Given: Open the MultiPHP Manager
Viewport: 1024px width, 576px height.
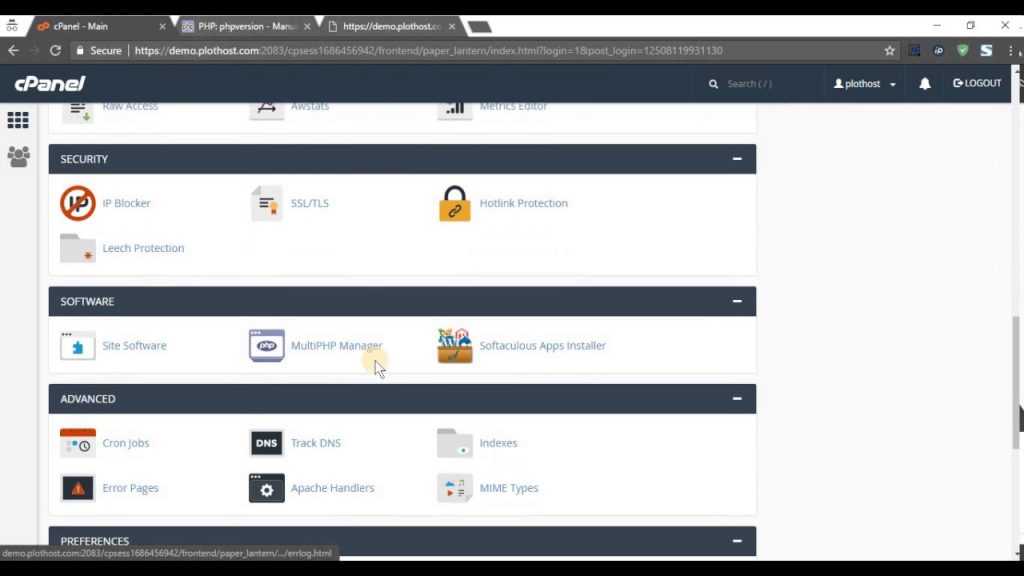Looking at the screenshot, I should pos(336,345).
